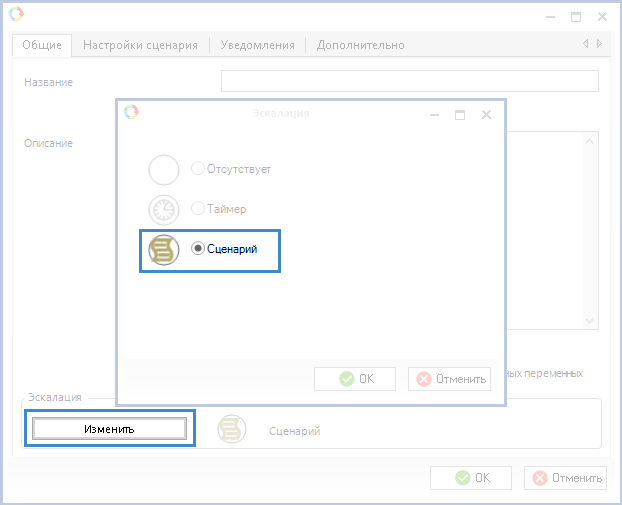Viewport: 622px width, 505px height.
Task: Minimize the main window
Action: pyautogui.click(x=550, y=17)
